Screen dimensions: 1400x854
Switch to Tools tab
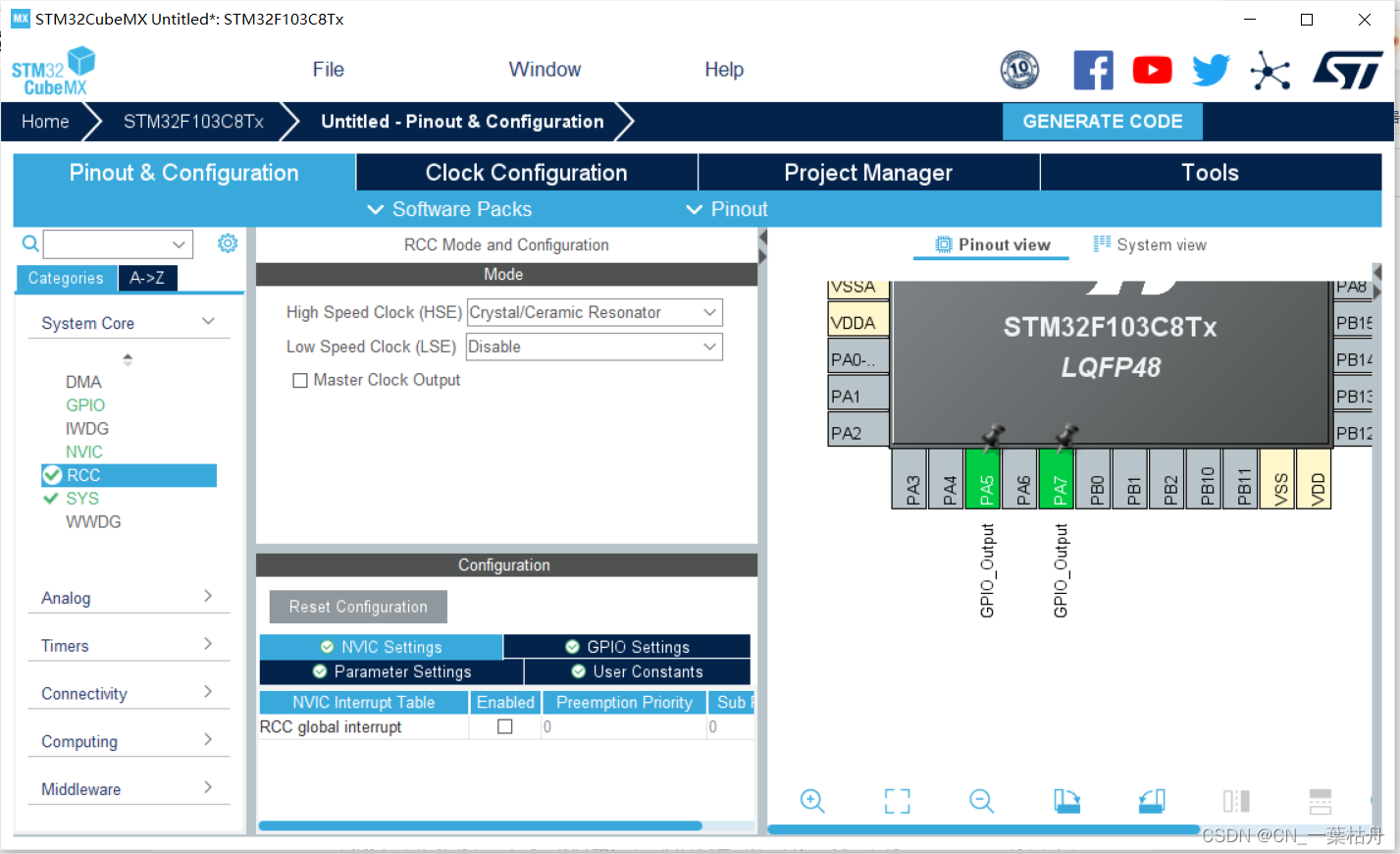[1211, 173]
